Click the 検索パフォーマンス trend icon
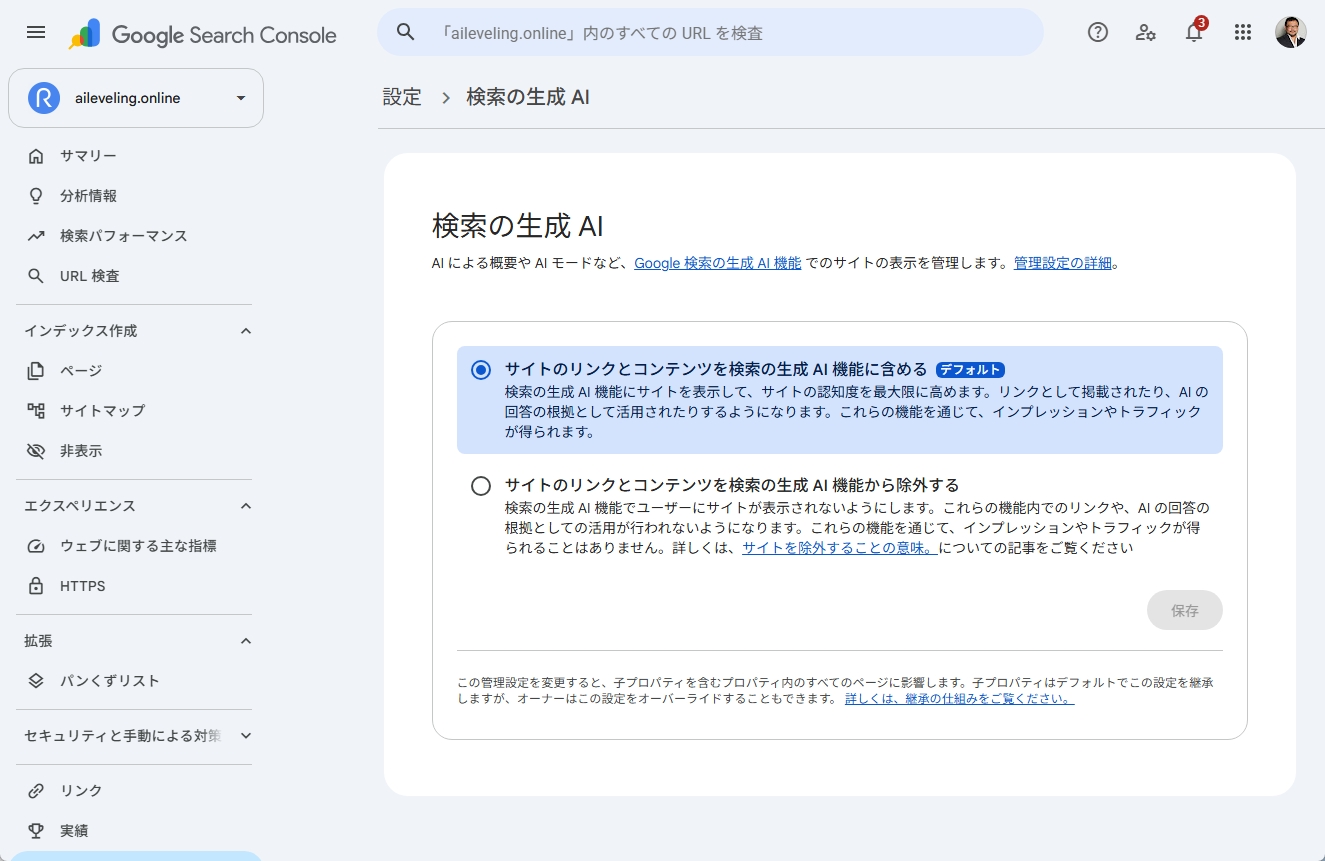The image size is (1325, 861). tap(36, 236)
